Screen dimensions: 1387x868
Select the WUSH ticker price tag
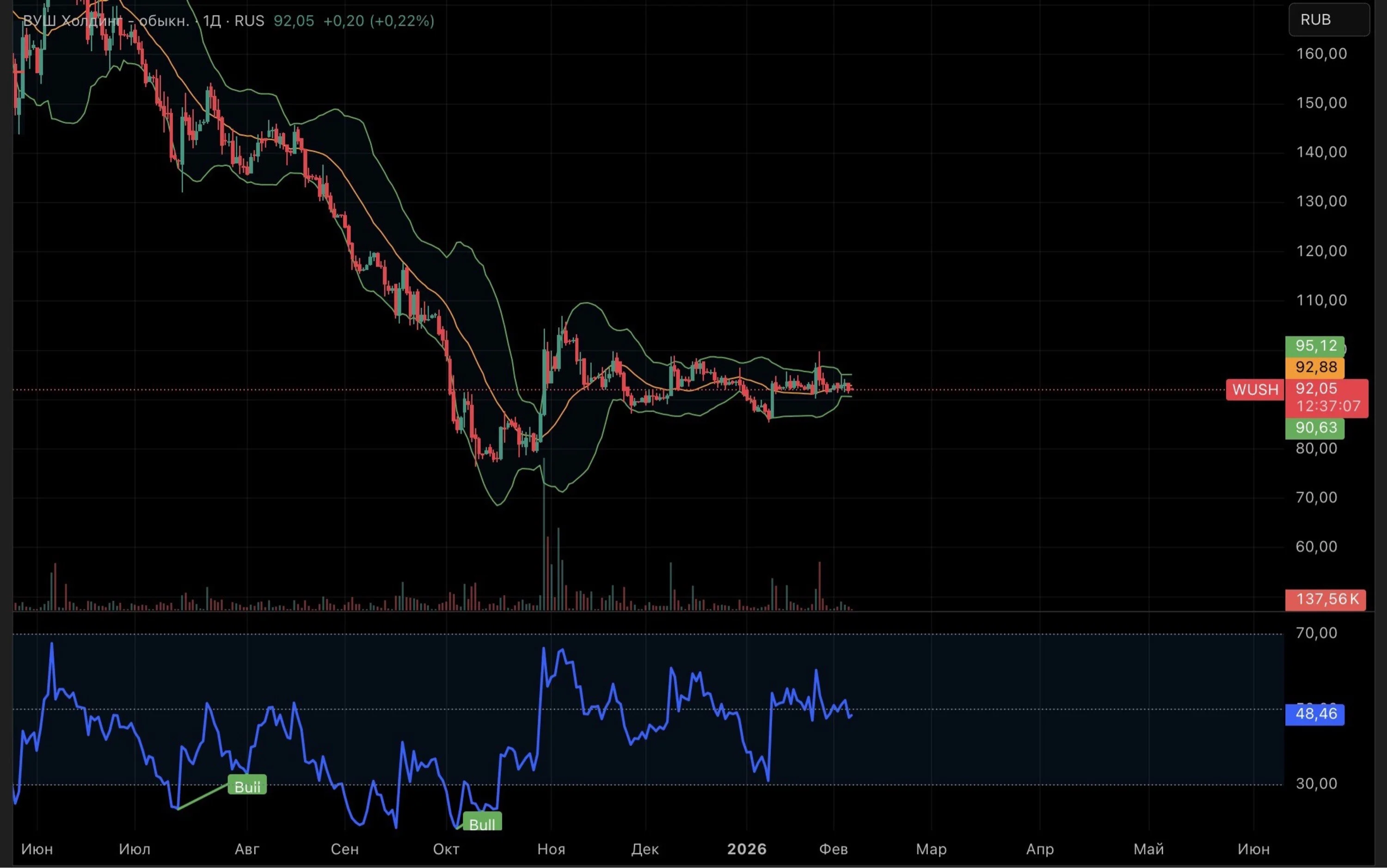1255,390
